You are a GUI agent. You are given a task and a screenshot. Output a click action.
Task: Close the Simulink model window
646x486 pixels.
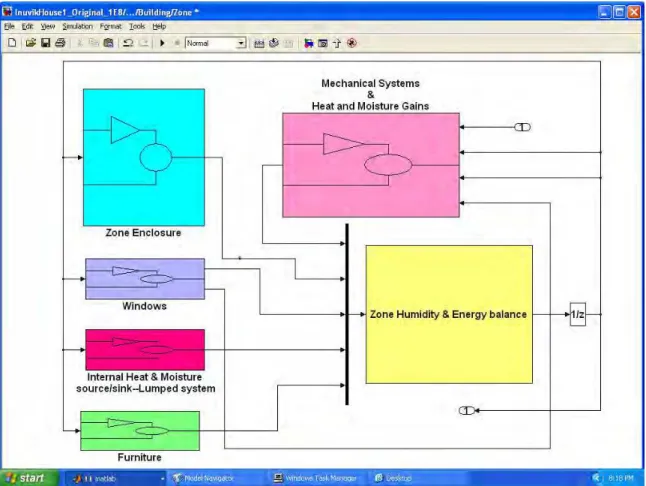pos(634,12)
